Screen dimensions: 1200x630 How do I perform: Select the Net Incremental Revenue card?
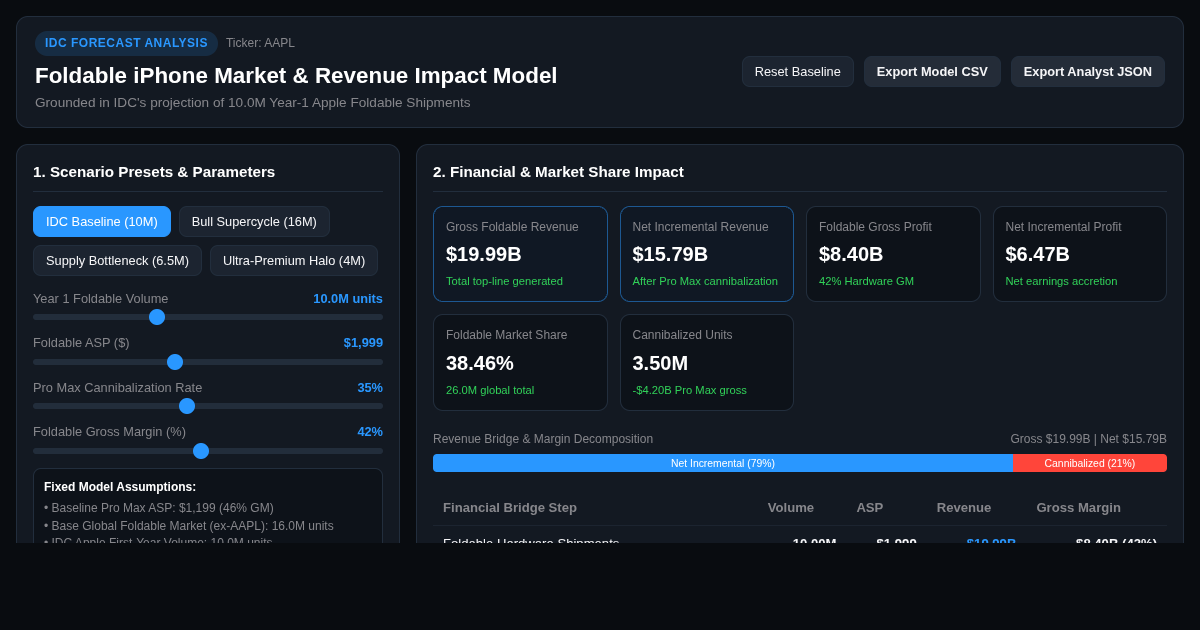(x=707, y=254)
